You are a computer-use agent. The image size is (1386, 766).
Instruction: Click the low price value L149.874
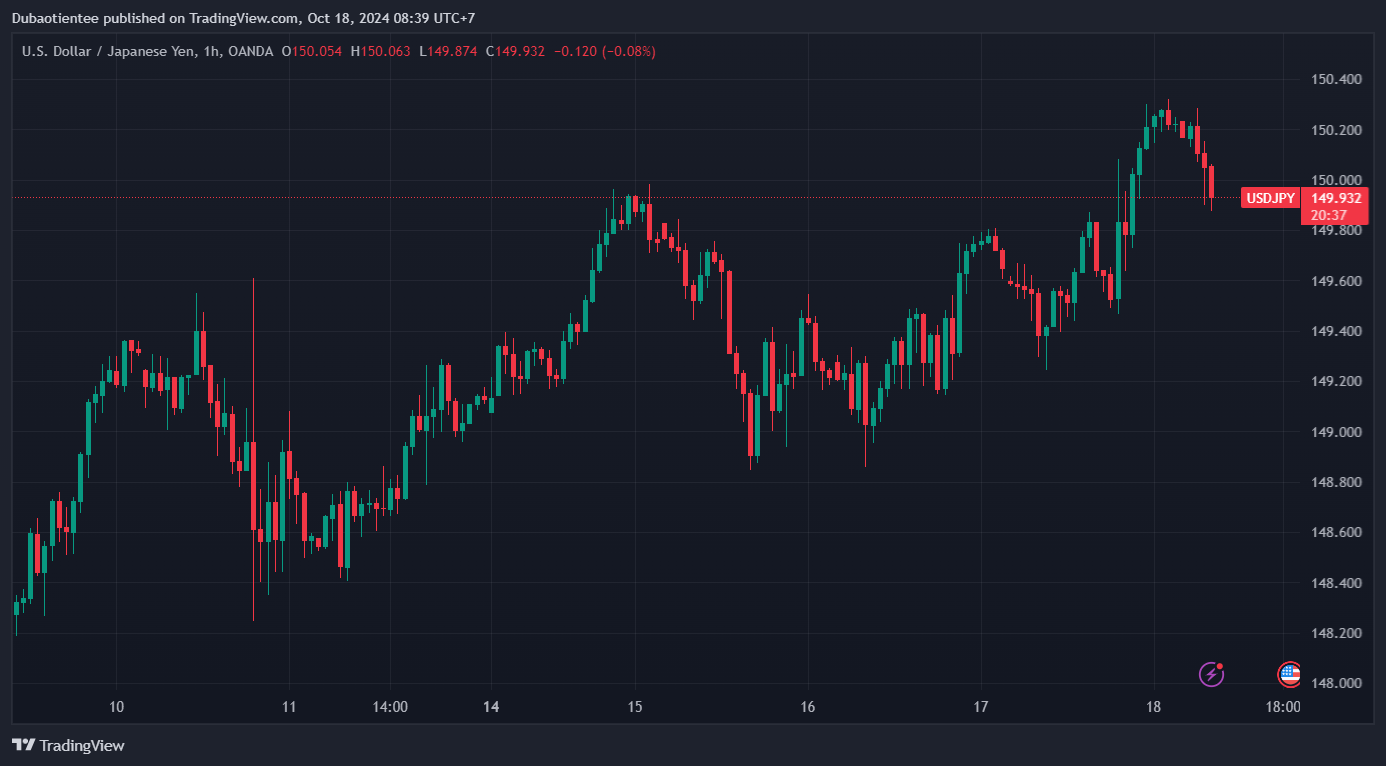pyautogui.click(x=448, y=51)
